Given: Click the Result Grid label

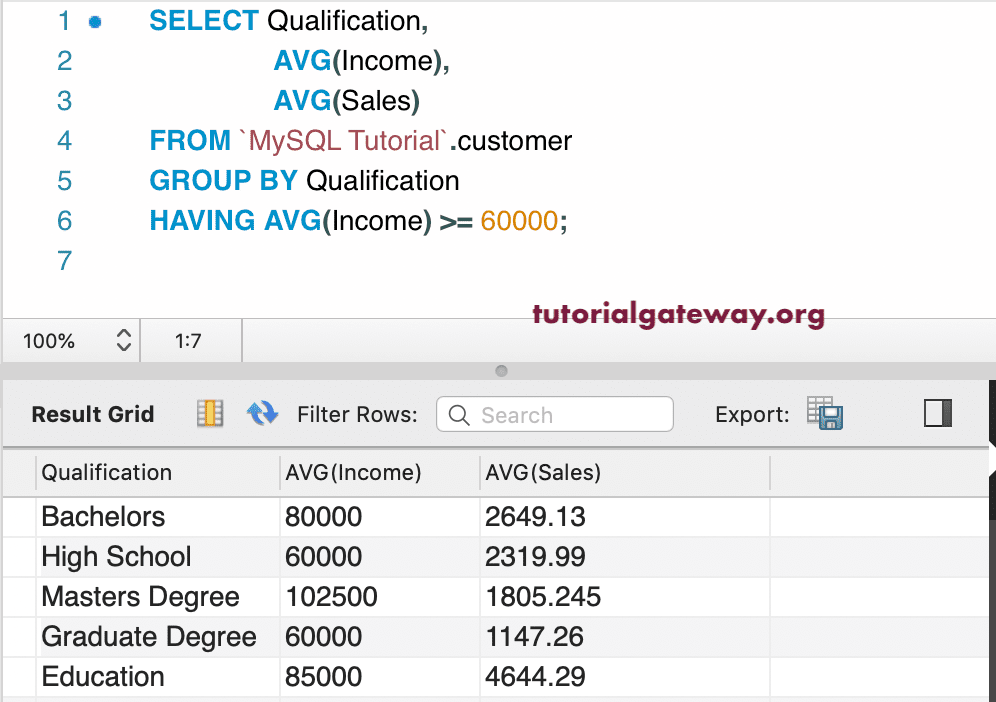Looking at the screenshot, I should coord(93,415).
